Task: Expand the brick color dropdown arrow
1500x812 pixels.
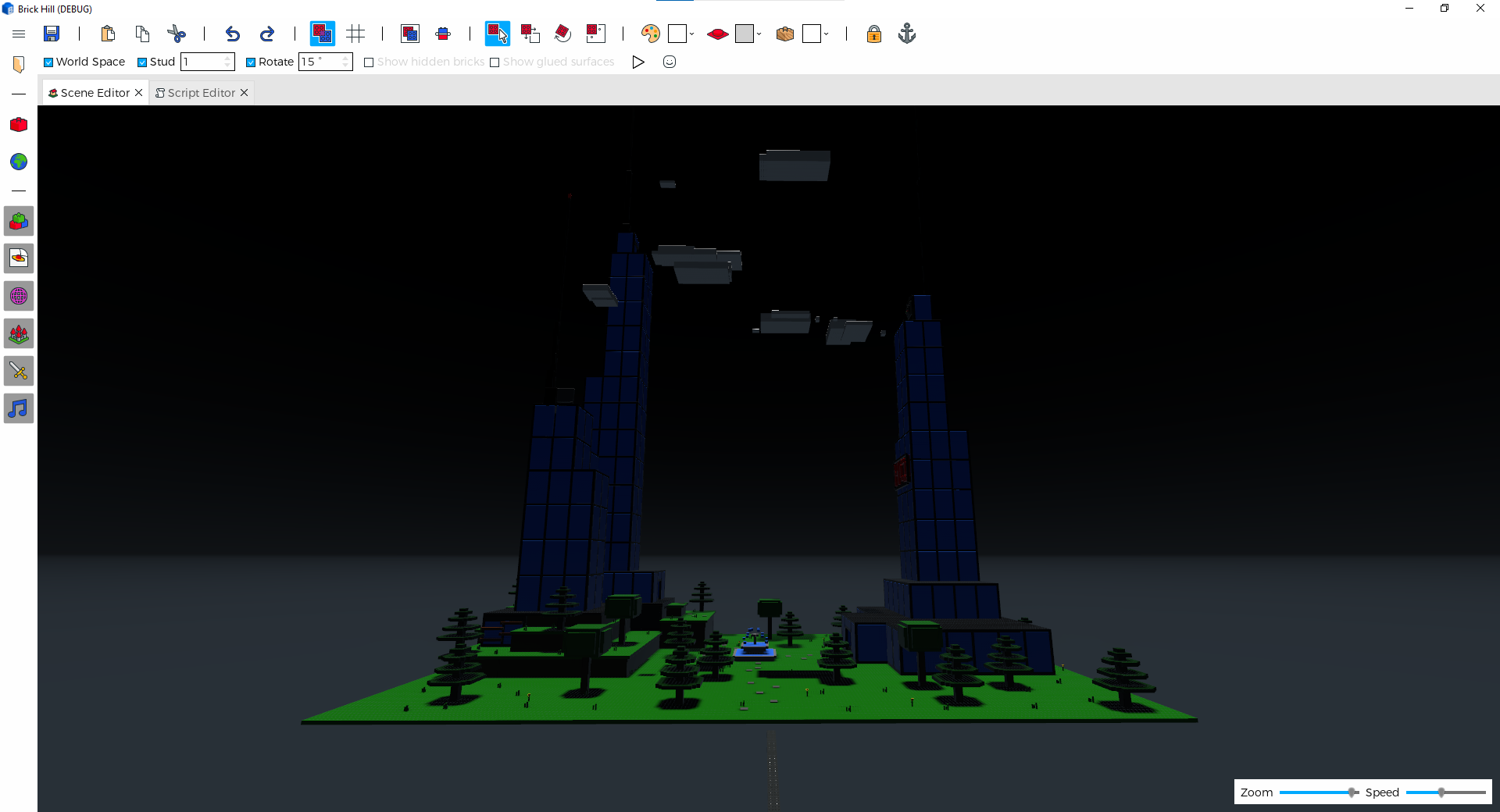Action: tap(692, 34)
